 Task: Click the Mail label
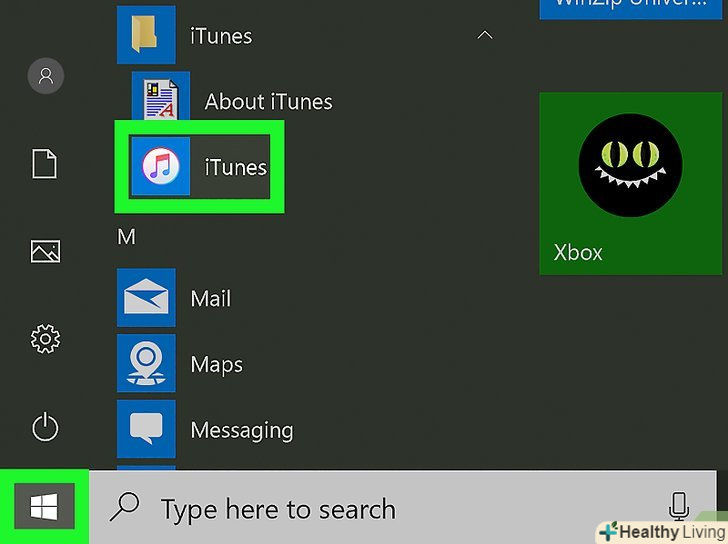[x=210, y=298]
